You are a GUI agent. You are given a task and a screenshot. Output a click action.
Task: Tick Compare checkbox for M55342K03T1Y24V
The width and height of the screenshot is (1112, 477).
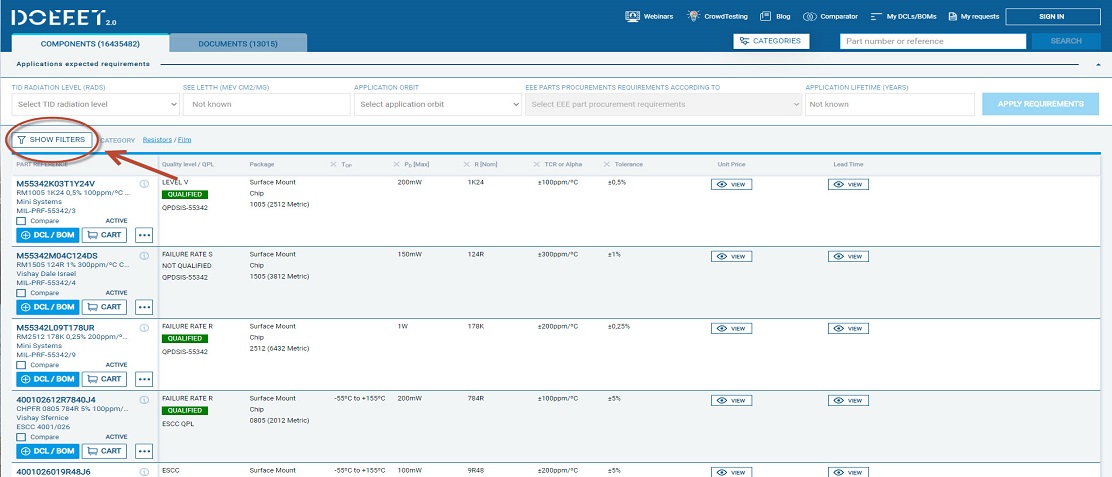pyautogui.click(x=21, y=221)
